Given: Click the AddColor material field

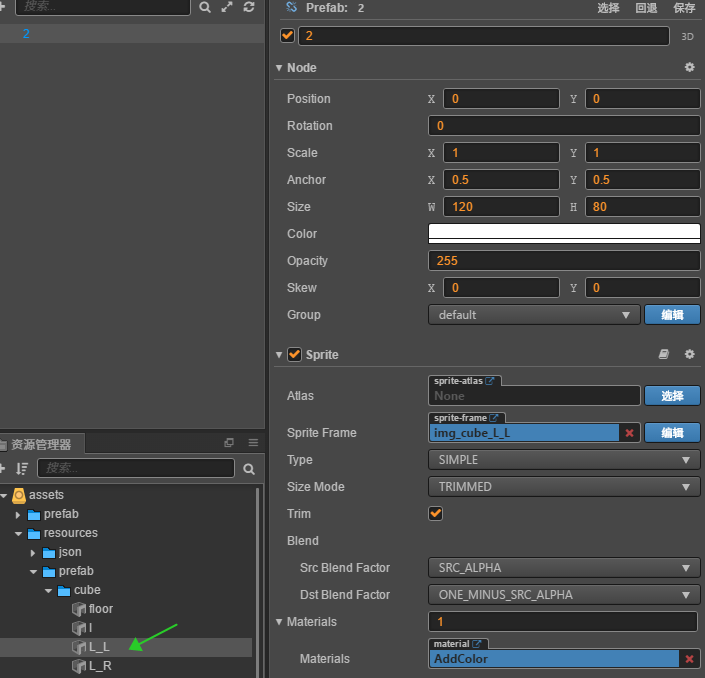Looking at the screenshot, I should [x=554, y=659].
